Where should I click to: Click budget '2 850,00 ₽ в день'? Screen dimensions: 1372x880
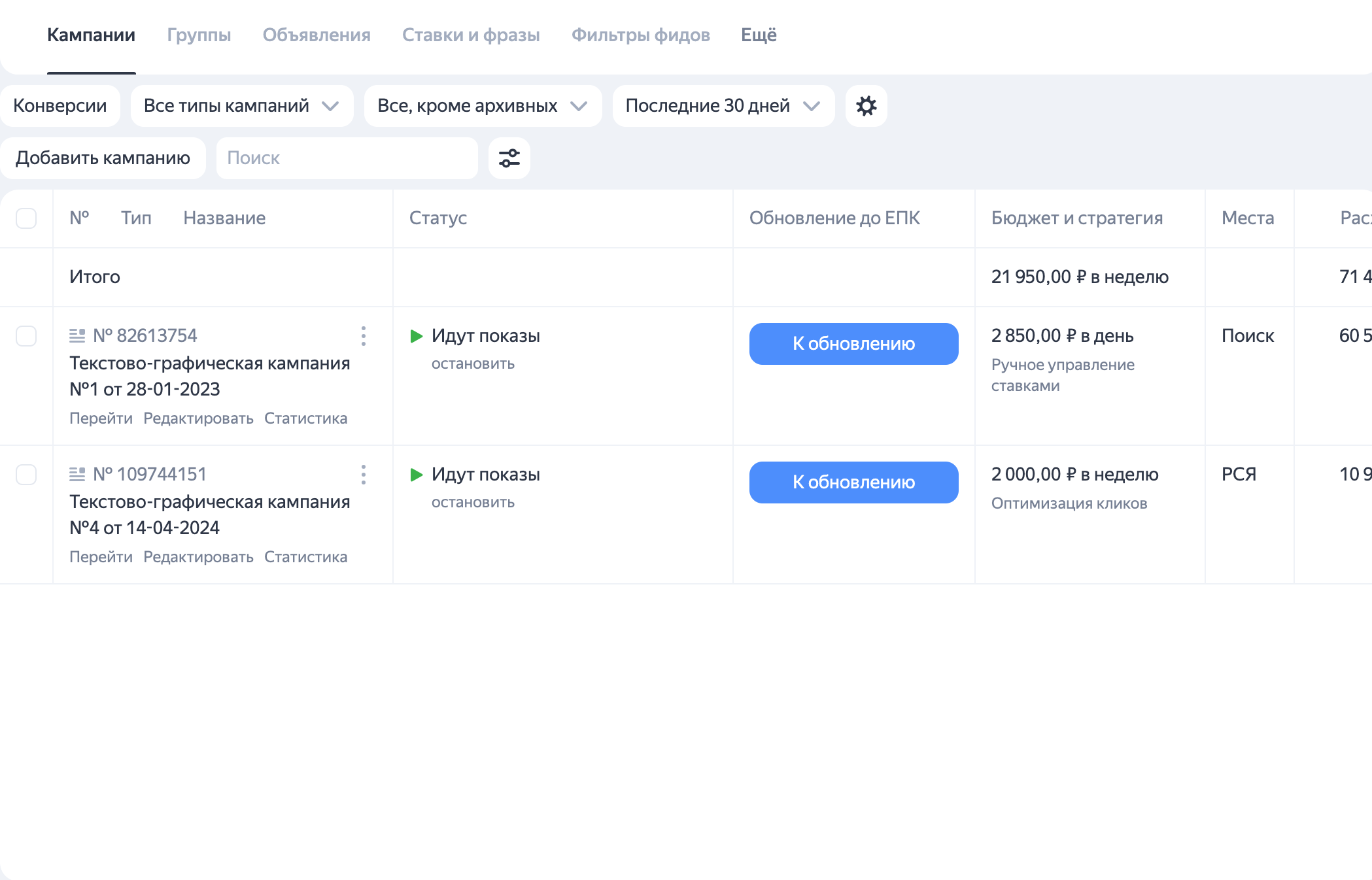(x=1063, y=336)
